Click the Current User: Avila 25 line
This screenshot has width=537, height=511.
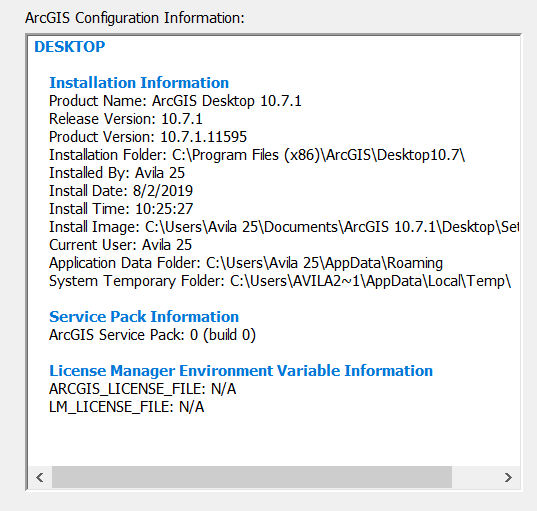(120, 245)
